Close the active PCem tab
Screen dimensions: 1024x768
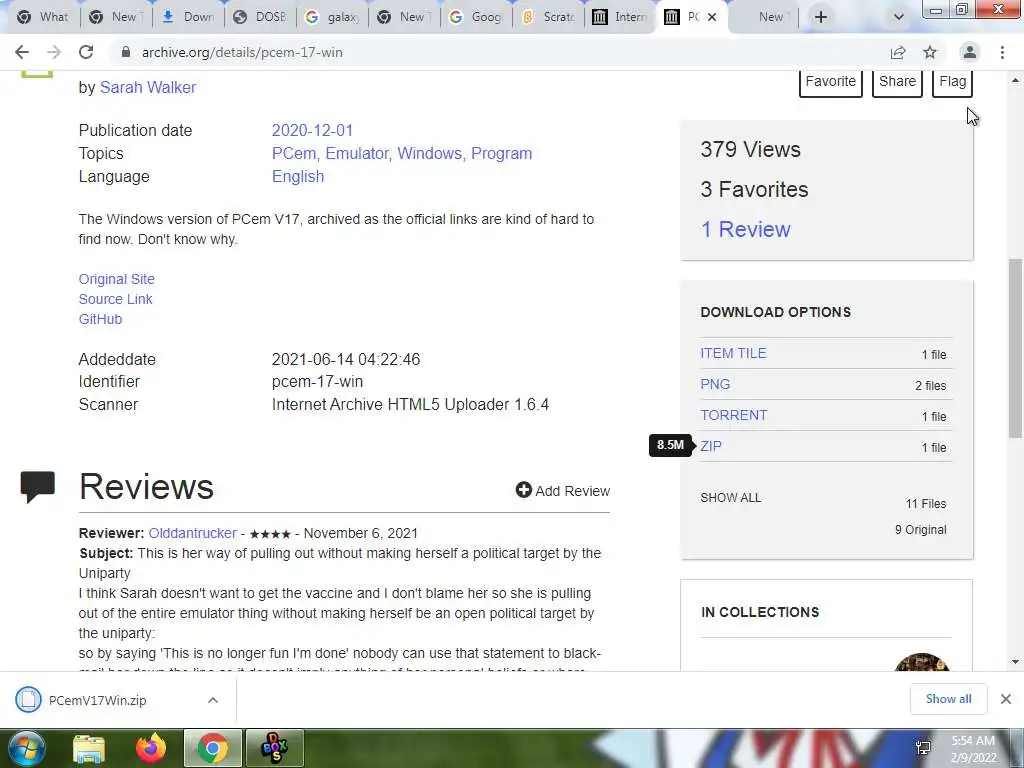(x=712, y=17)
